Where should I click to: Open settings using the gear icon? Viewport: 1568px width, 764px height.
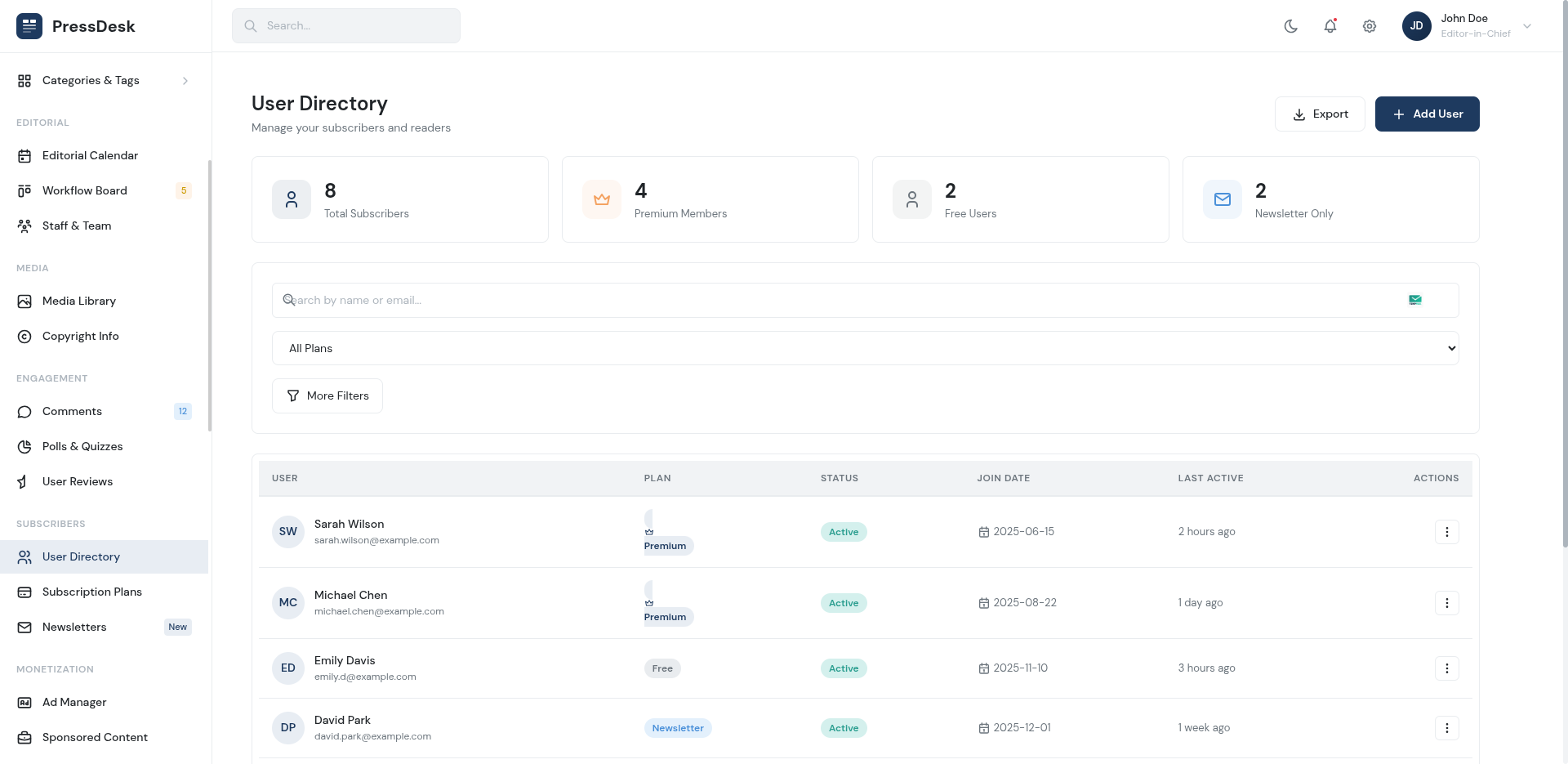pyautogui.click(x=1370, y=25)
